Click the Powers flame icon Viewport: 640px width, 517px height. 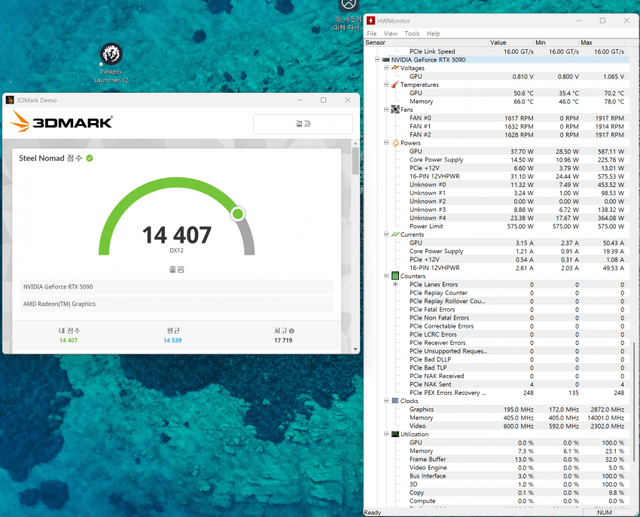coord(395,143)
